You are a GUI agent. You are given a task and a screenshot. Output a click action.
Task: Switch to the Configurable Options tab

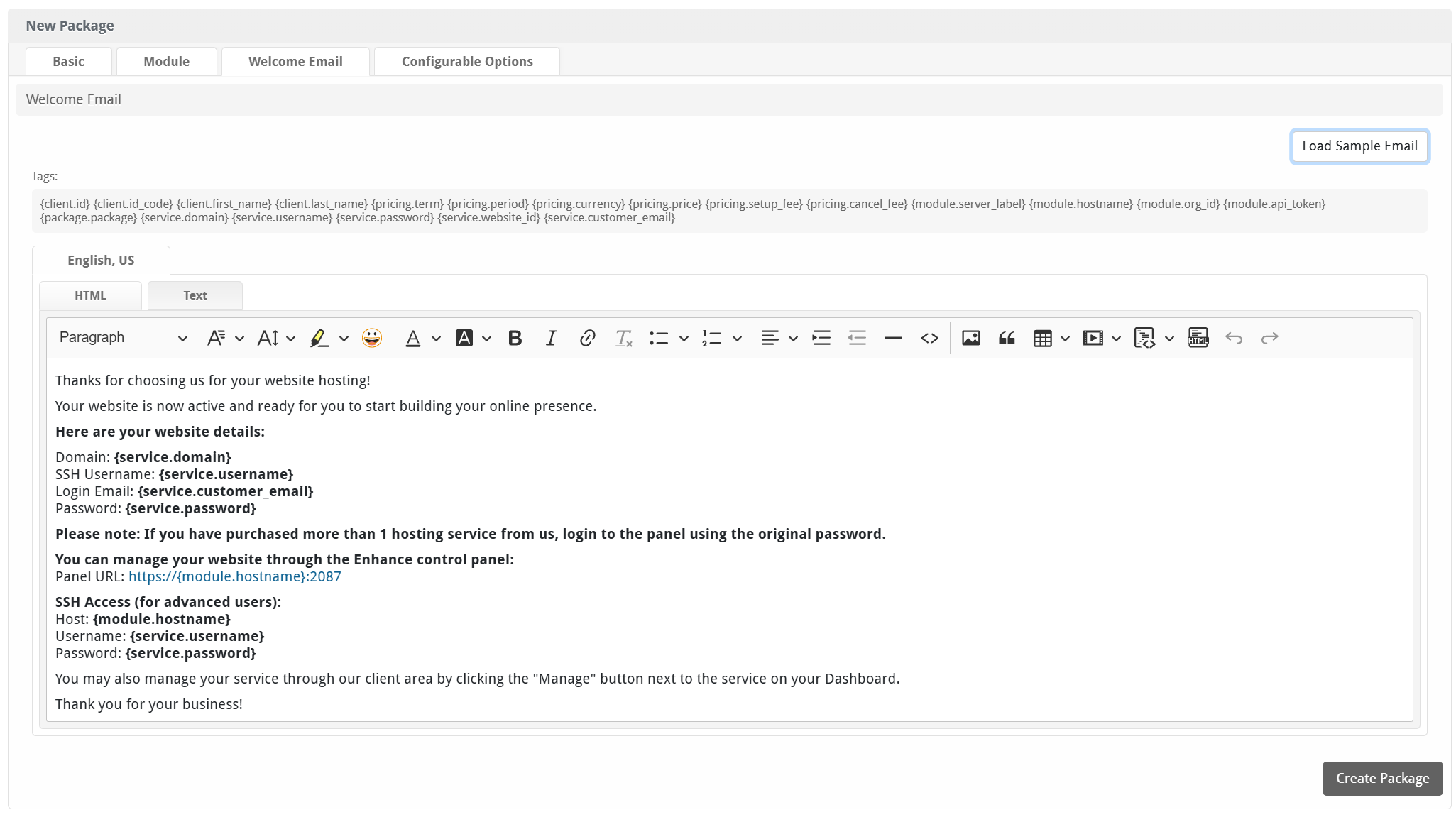pyautogui.click(x=467, y=62)
